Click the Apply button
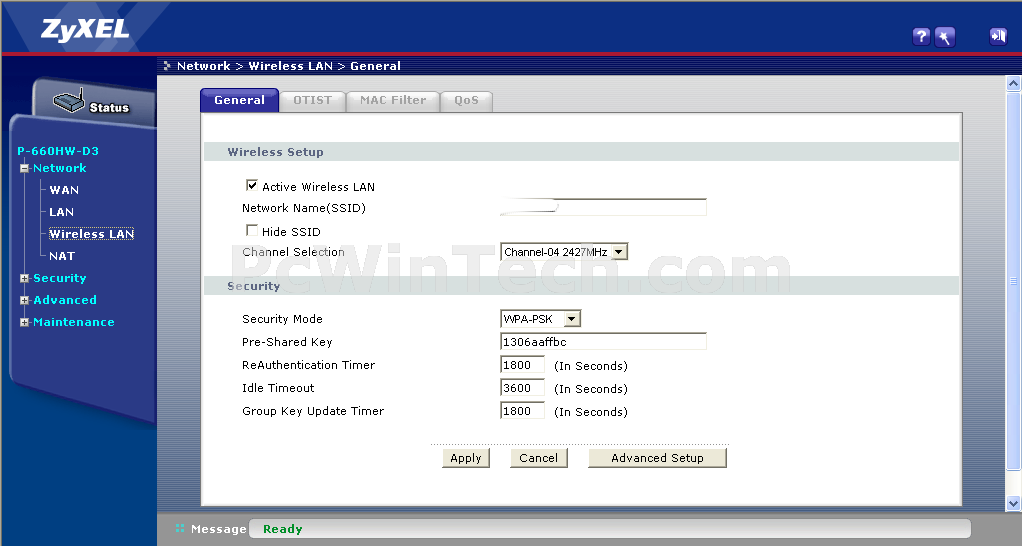This screenshot has height=546, width=1022. pos(465,458)
